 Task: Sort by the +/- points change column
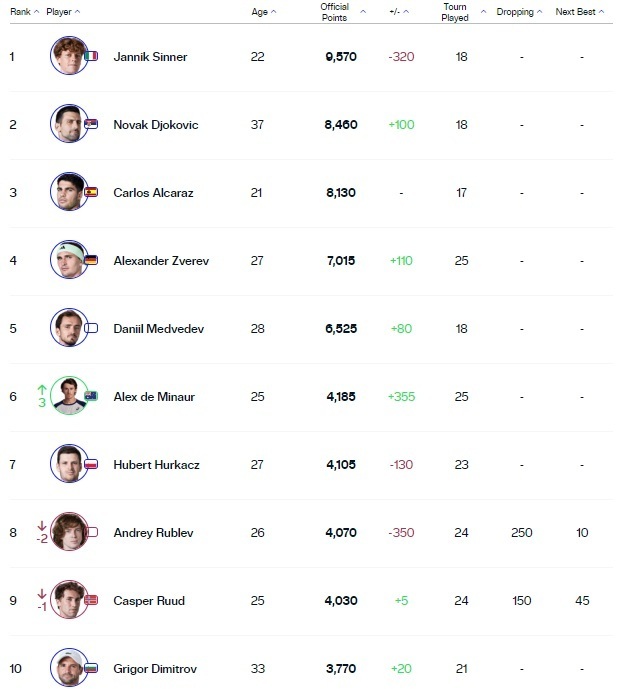(401, 12)
